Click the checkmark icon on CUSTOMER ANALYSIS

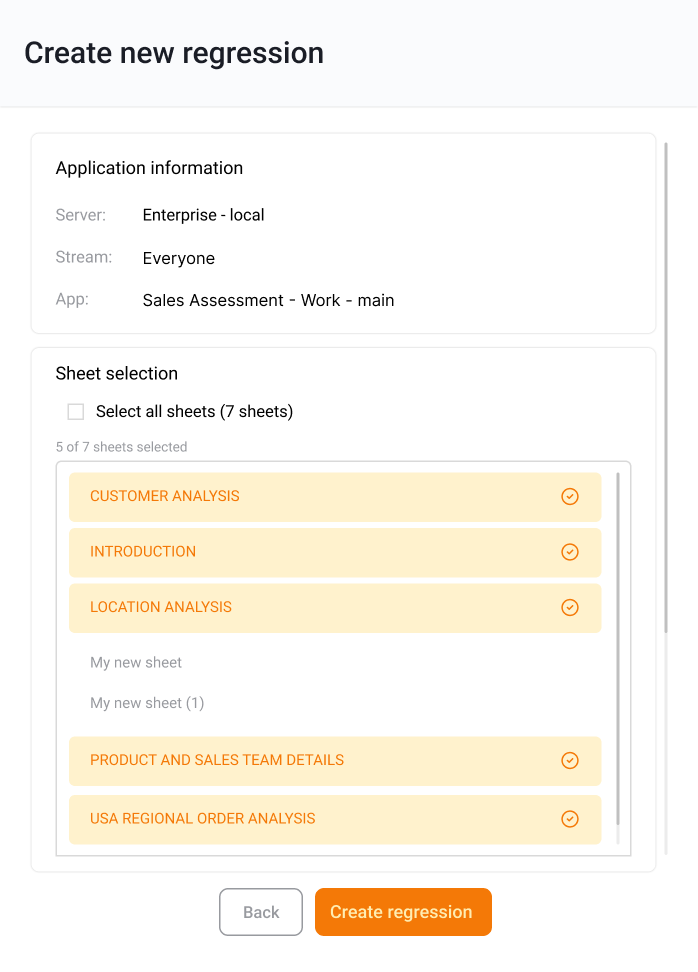click(x=570, y=497)
